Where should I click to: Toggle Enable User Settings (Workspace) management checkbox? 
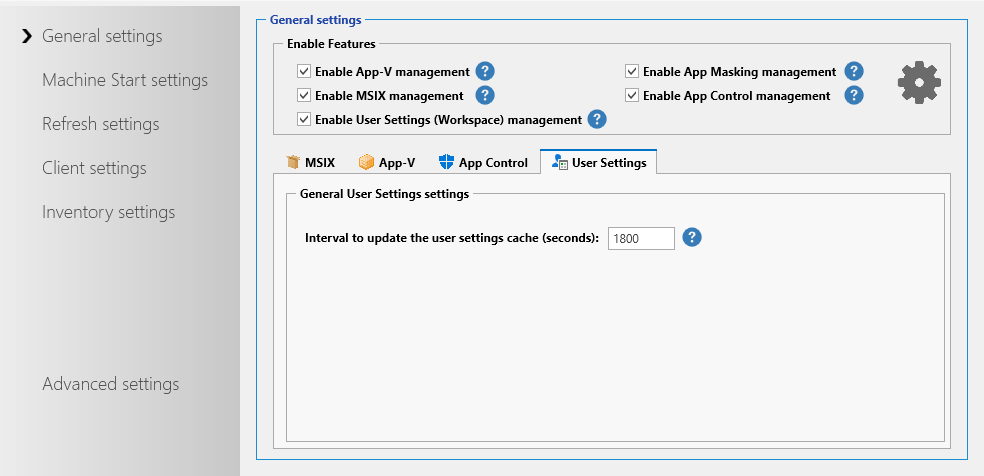click(x=304, y=119)
